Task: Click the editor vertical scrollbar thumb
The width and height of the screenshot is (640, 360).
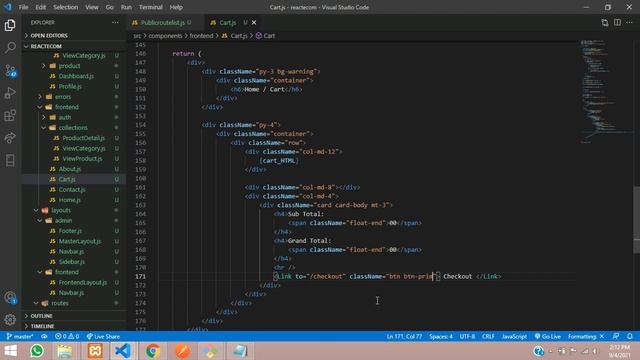Action: (x=637, y=220)
